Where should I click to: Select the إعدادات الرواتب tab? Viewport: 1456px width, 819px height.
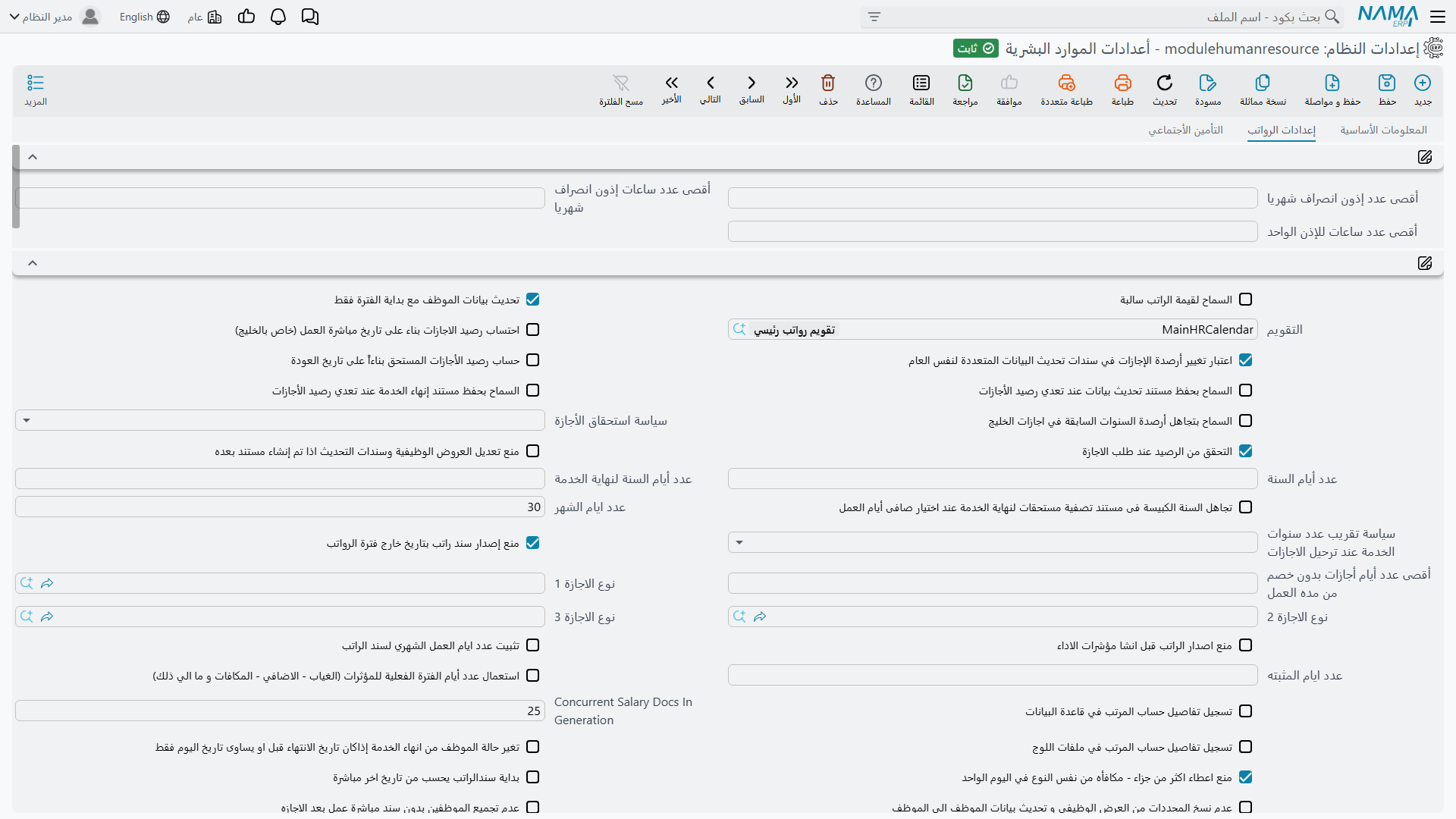(1282, 130)
